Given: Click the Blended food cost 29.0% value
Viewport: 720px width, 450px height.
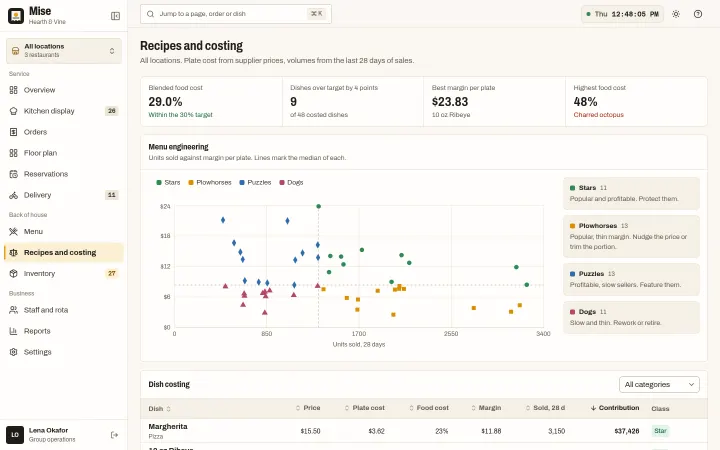Looking at the screenshot, I should click(x=165, y=101).
